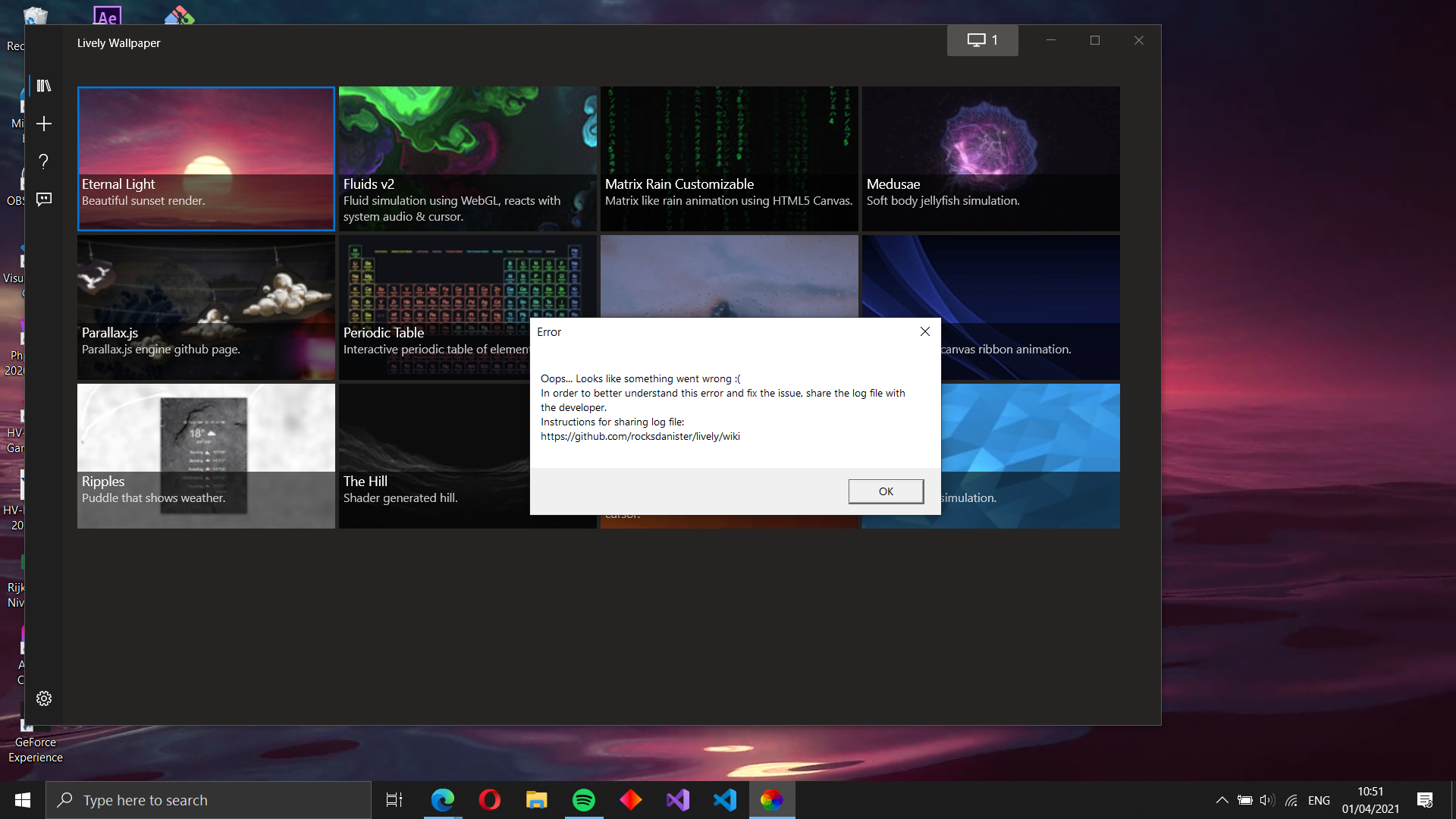The image size is (1456, 819).
Task: Open Visual Studio Code from taskbar
Action: click(x=725, y=800)
